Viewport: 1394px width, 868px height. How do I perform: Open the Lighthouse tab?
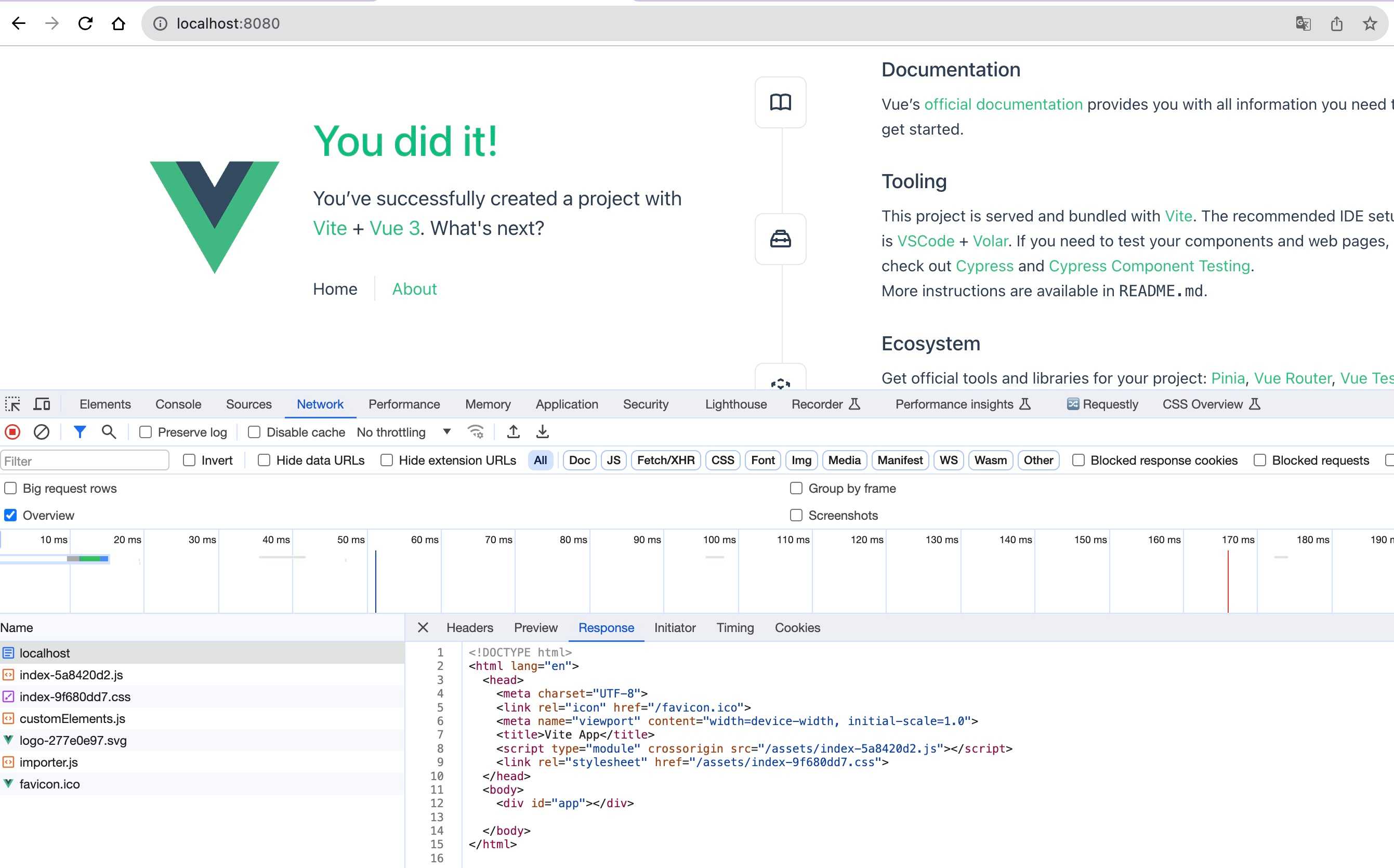point(736,404)
